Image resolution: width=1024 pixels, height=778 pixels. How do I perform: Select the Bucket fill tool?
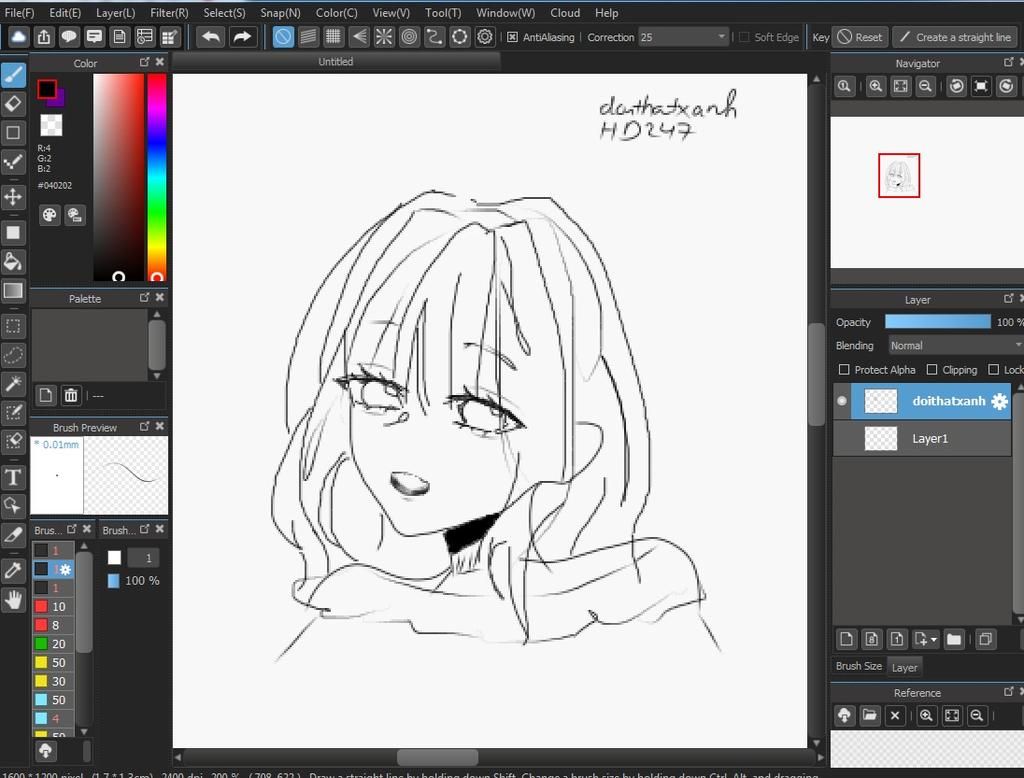[13, 261]
